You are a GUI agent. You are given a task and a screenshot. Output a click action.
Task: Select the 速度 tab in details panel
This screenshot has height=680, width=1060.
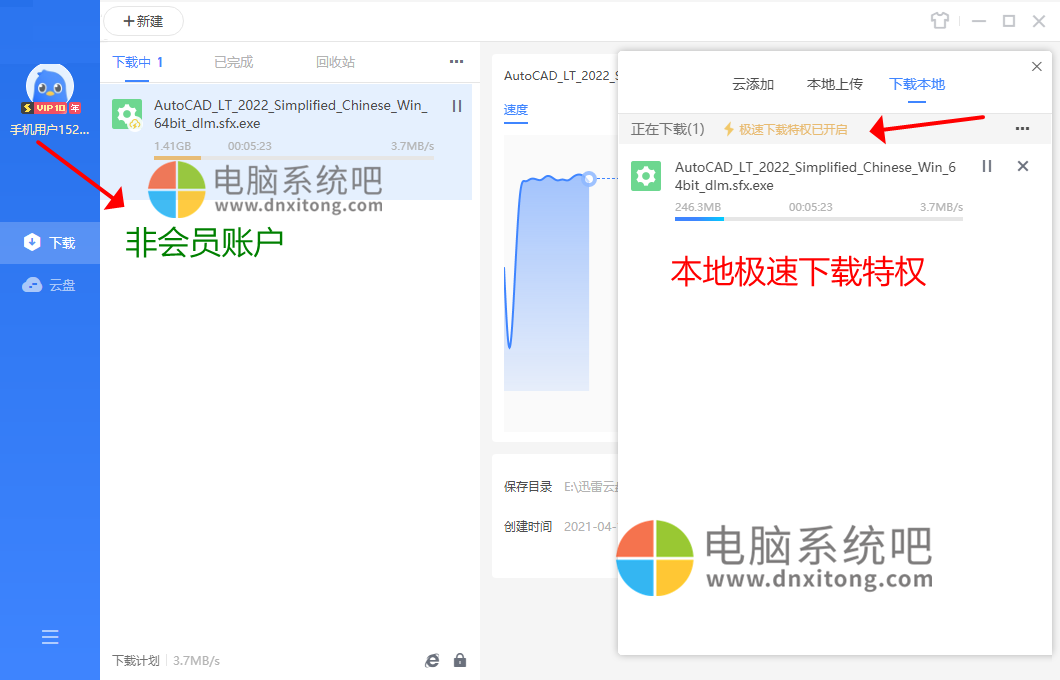pos(516,110)
